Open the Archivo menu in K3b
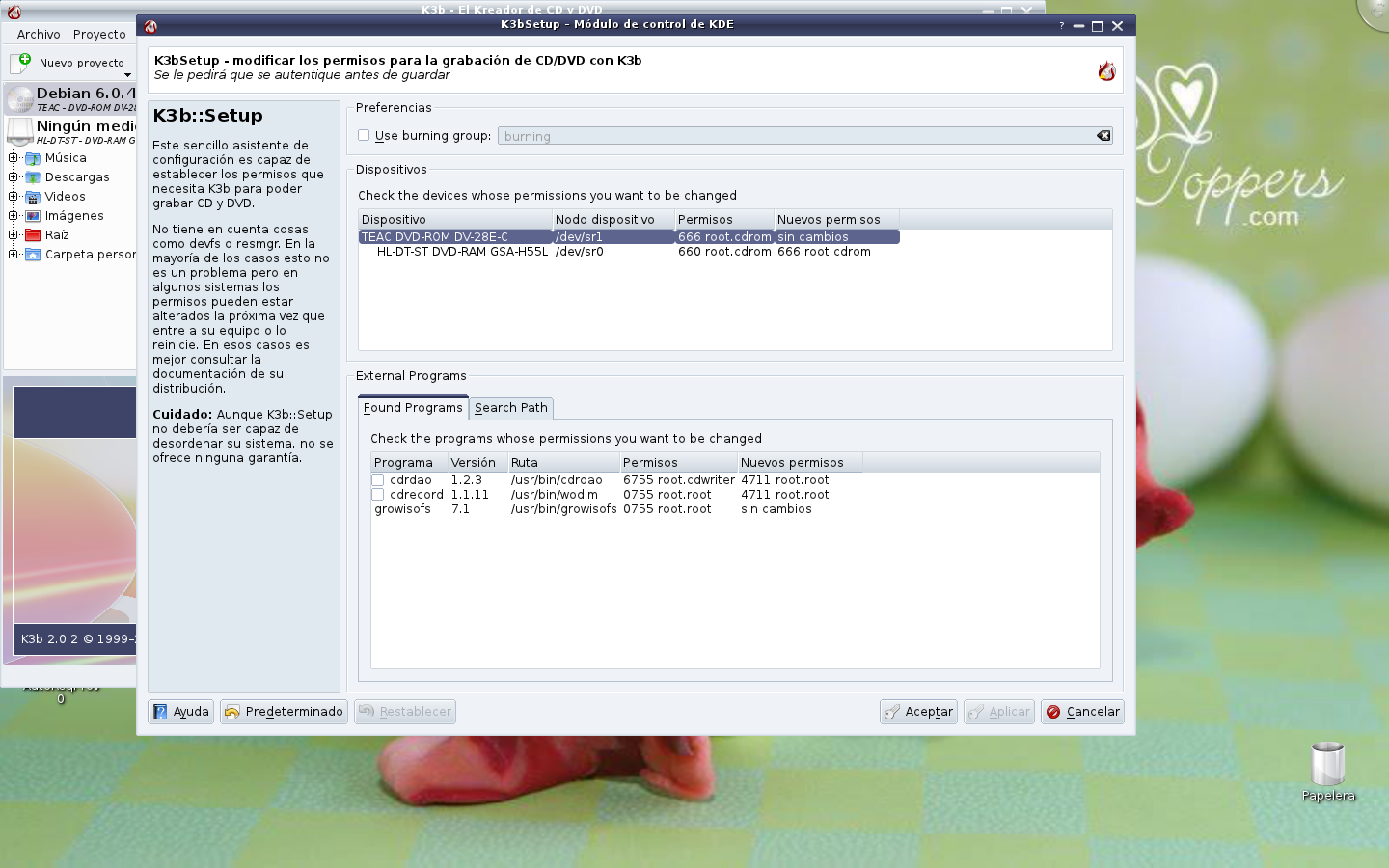 [39, 35]
